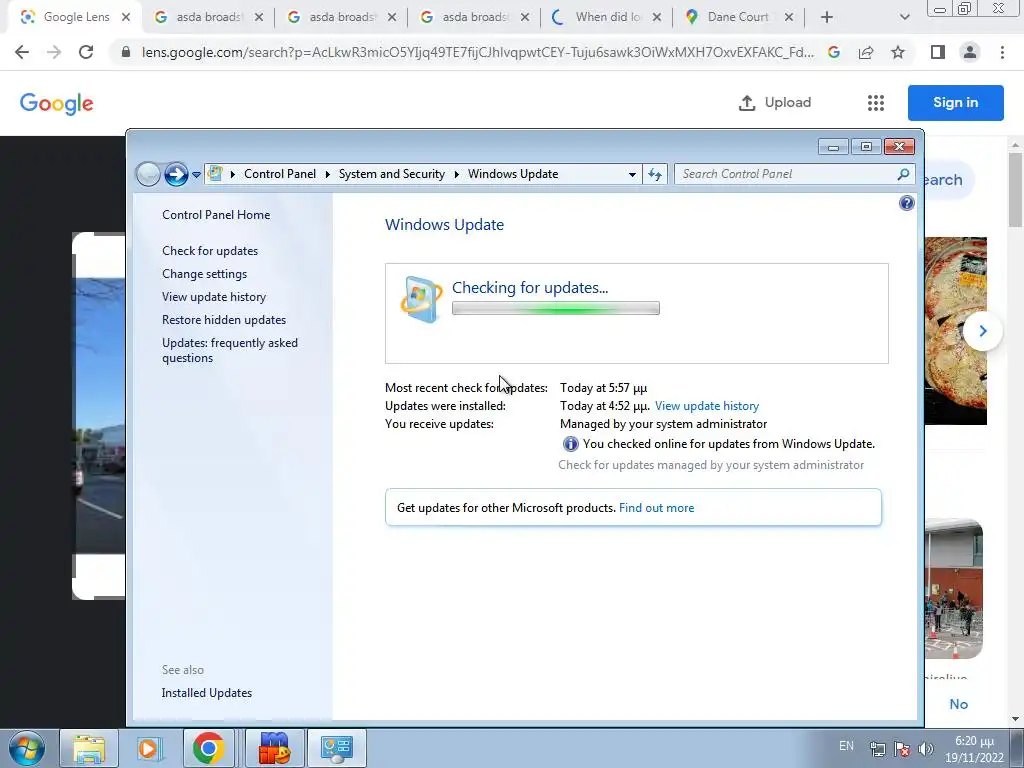The width and height of the screenshot is (1024, 768).
Task: Click the Control Panel icon in address breadcrumb
Action: click(x=215, y=174)
